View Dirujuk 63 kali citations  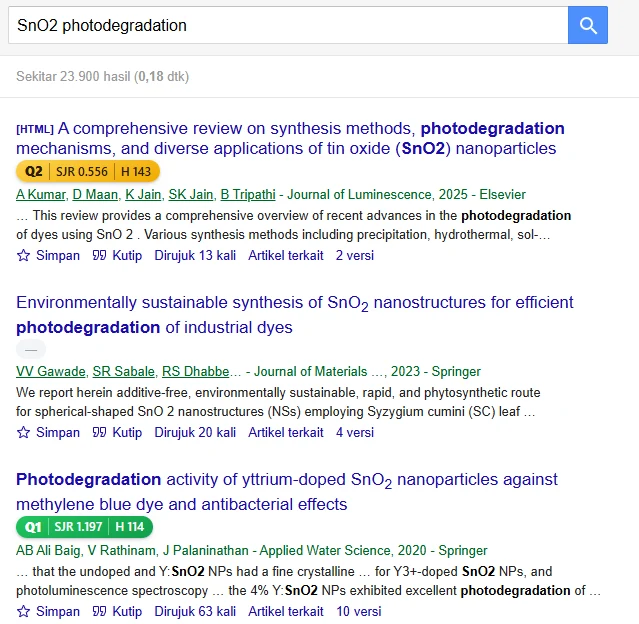coord(195,611)
